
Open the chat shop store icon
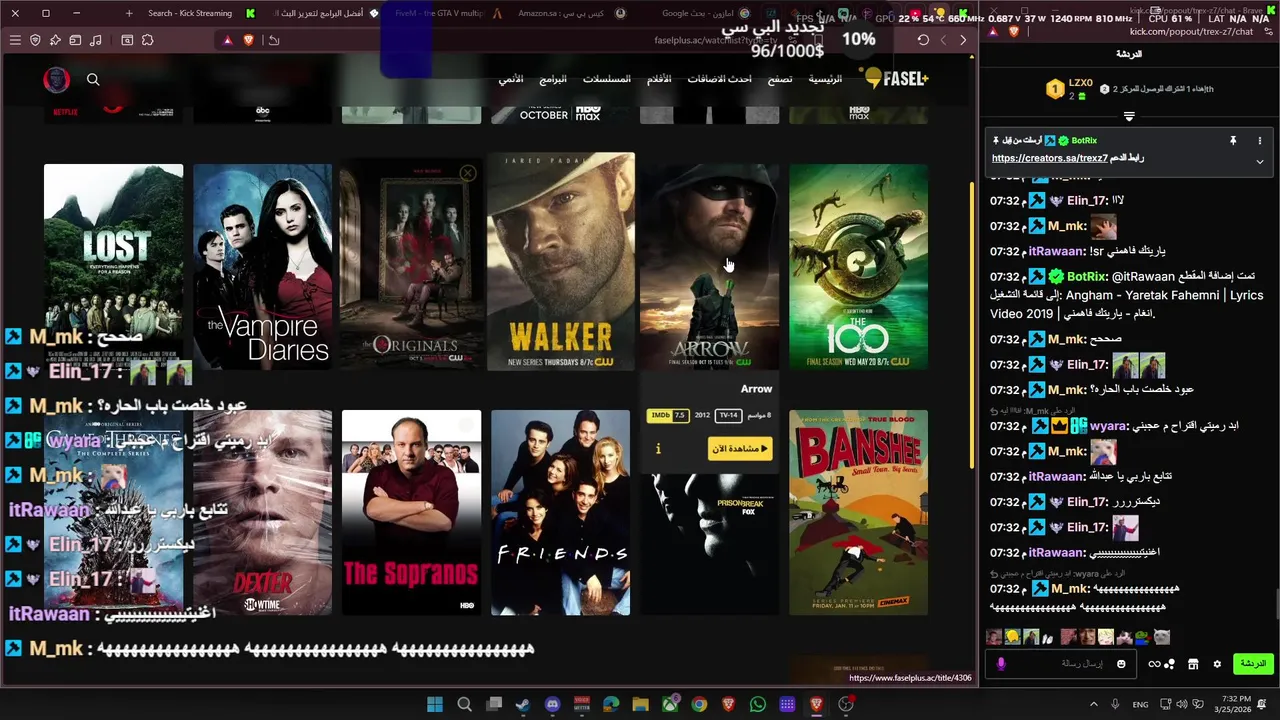(x=1193, y=664)
